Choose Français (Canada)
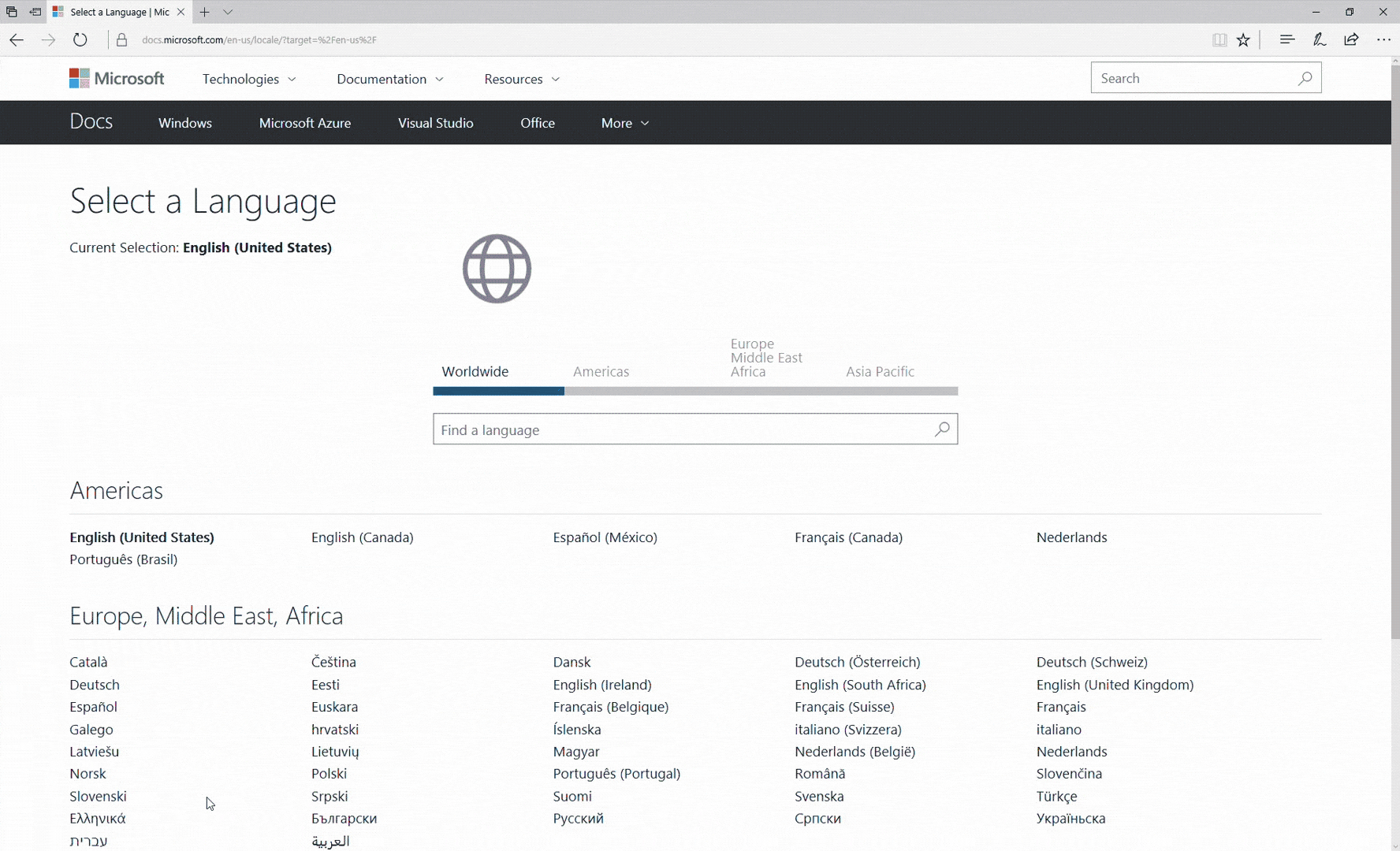 point(849,537)
